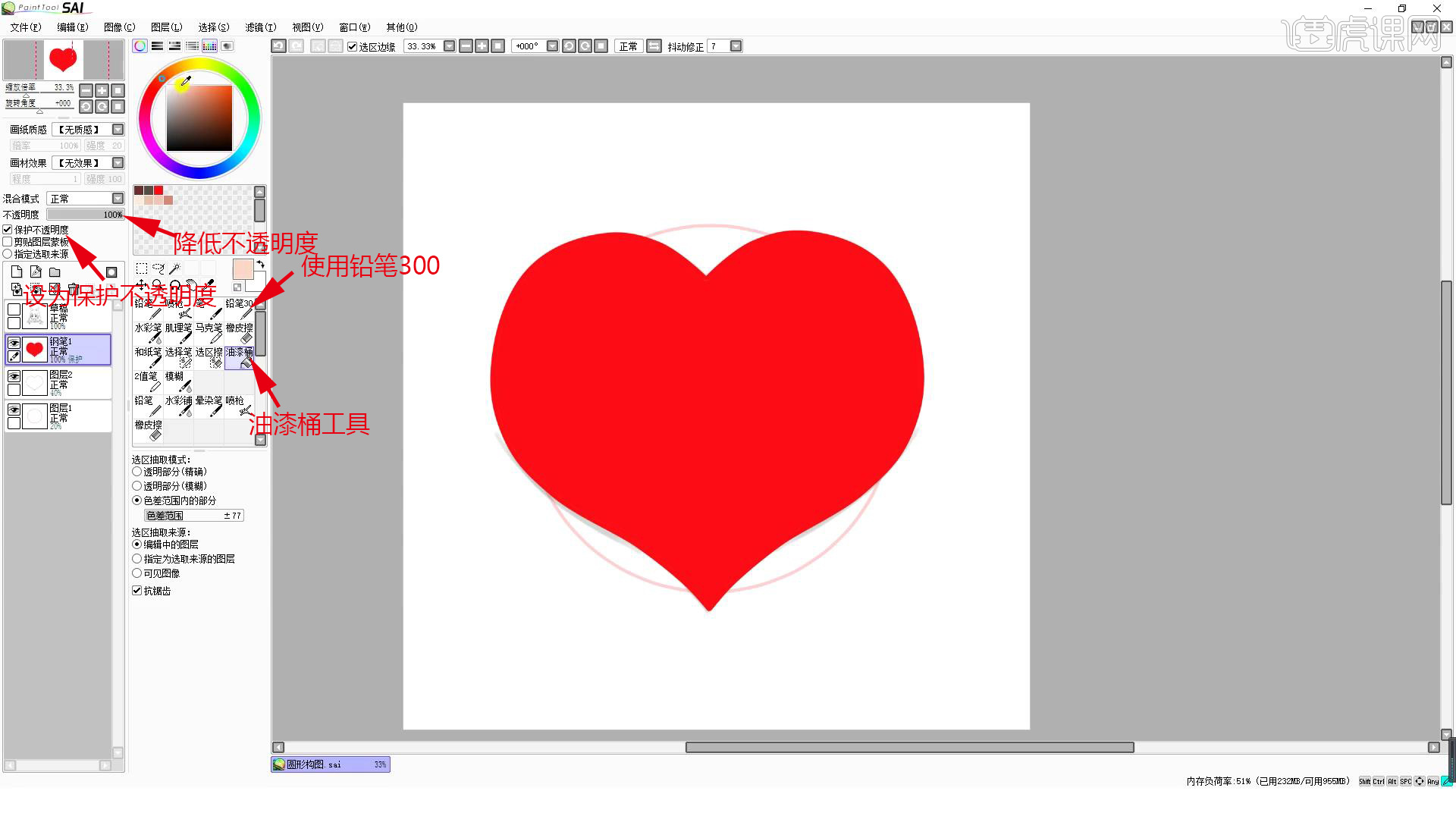
Task: Select 指定为选取来源的图层 radio option
Action: 137,559
